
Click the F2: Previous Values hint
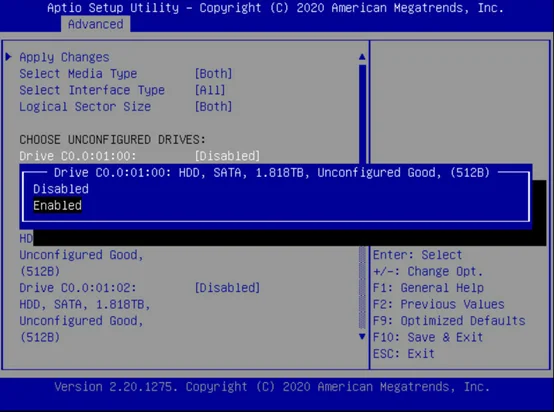point(438,304)
